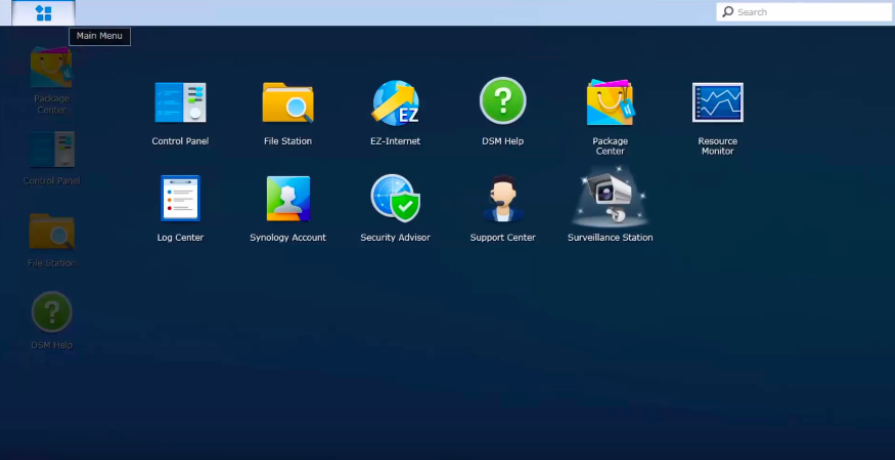Click the magnifier icon in the search box

tap(728, 11)
